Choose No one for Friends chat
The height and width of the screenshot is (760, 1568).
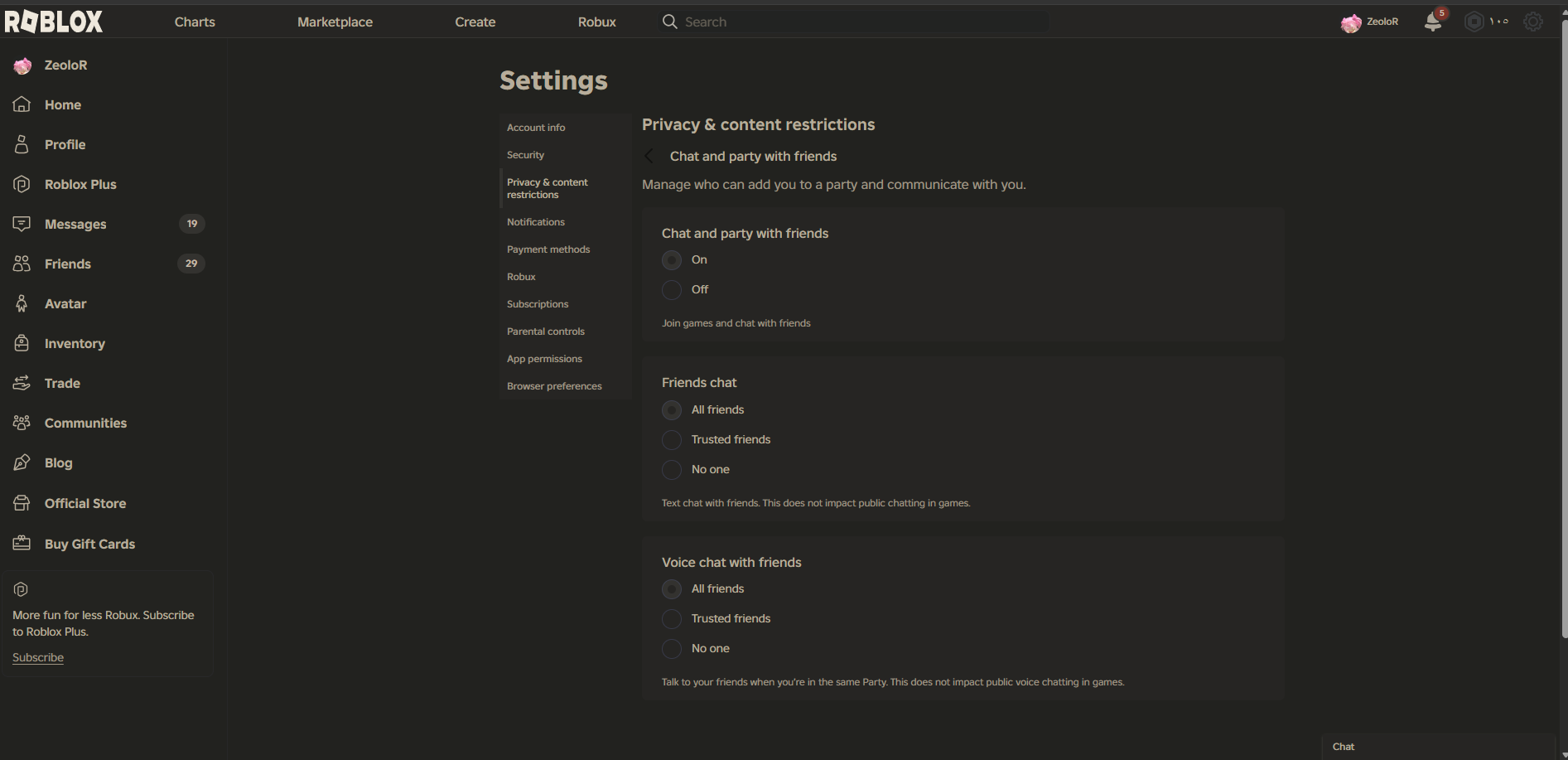tap(672, 470)
